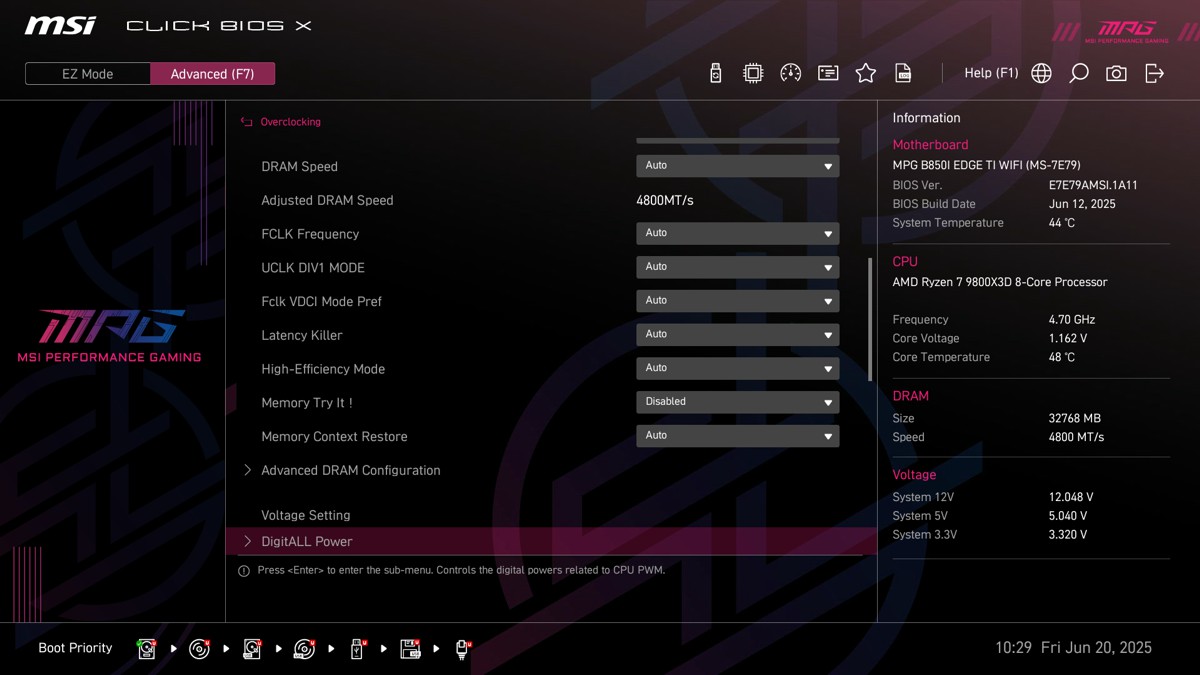Select first hard disk boot device icon
Viewport: 1200px width, 675px height.
tap(147, 649)
